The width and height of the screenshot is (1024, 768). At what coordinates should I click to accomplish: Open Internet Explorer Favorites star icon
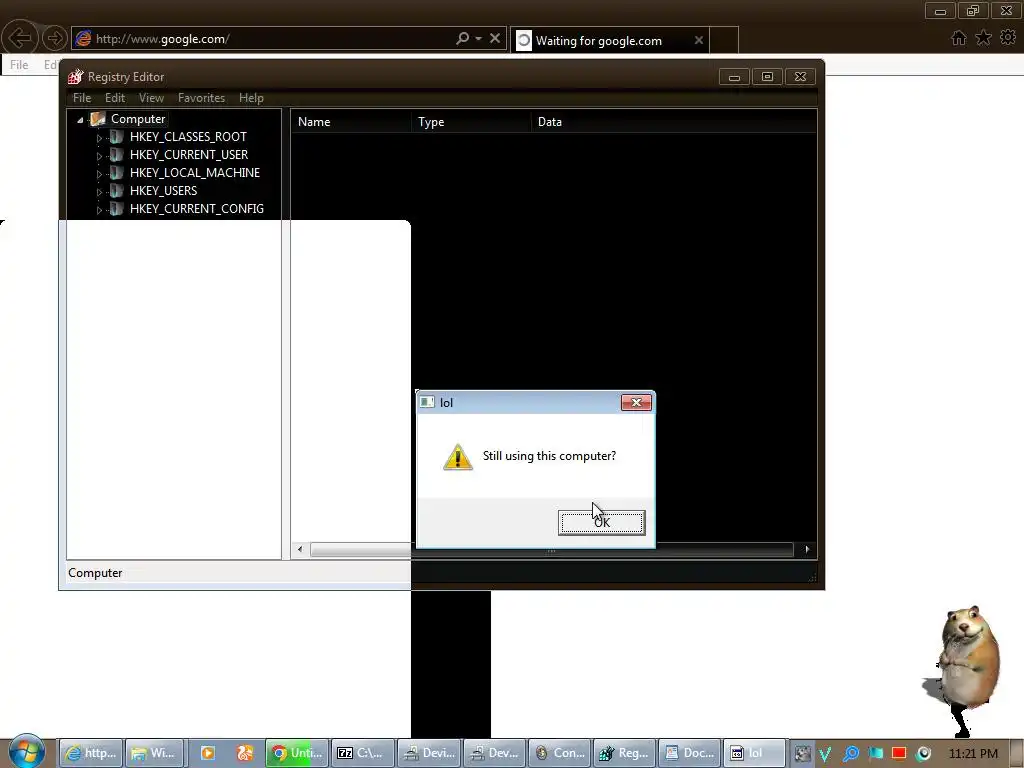coord(984,38)
